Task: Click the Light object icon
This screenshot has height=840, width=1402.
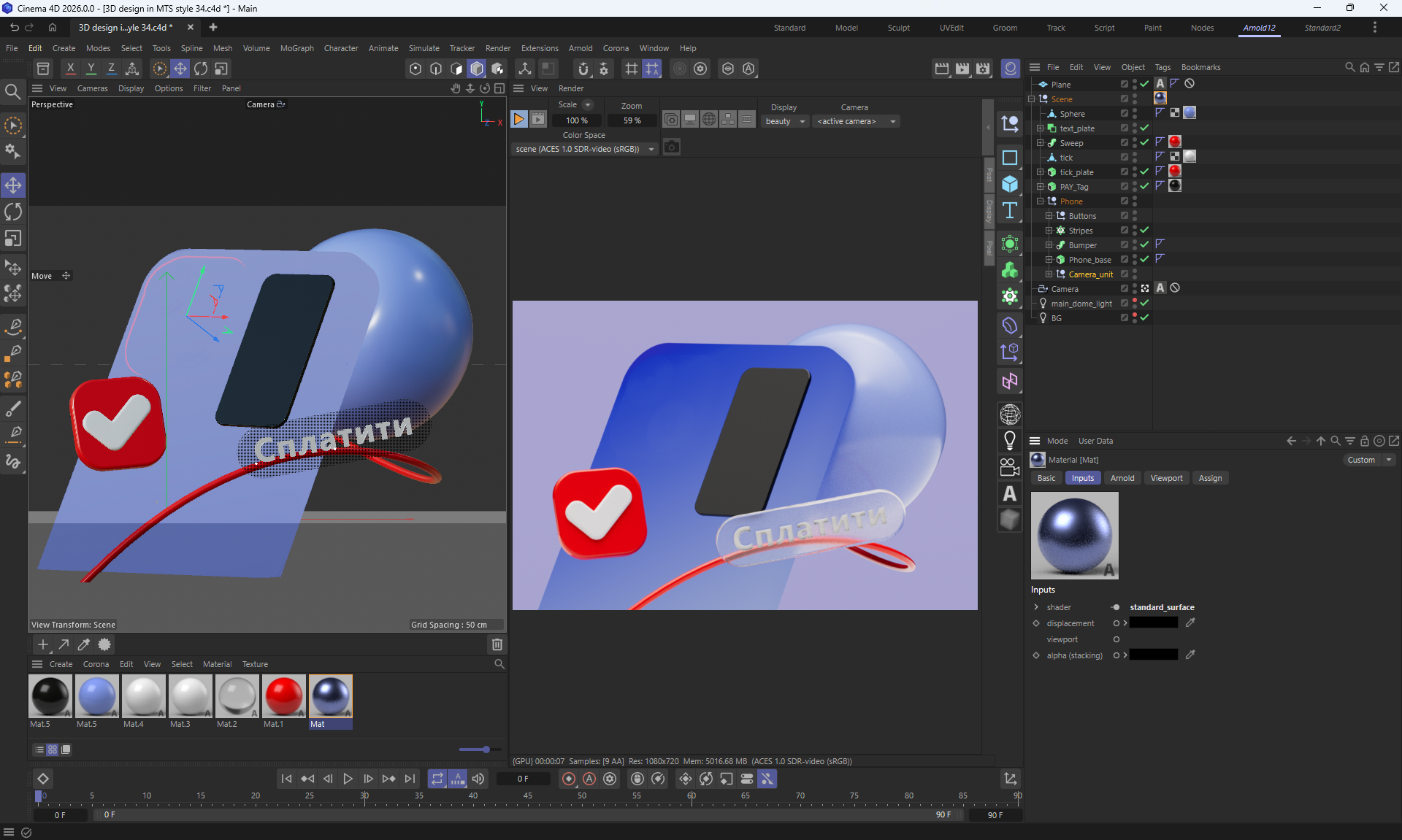Action: (x=1010, y=440)
